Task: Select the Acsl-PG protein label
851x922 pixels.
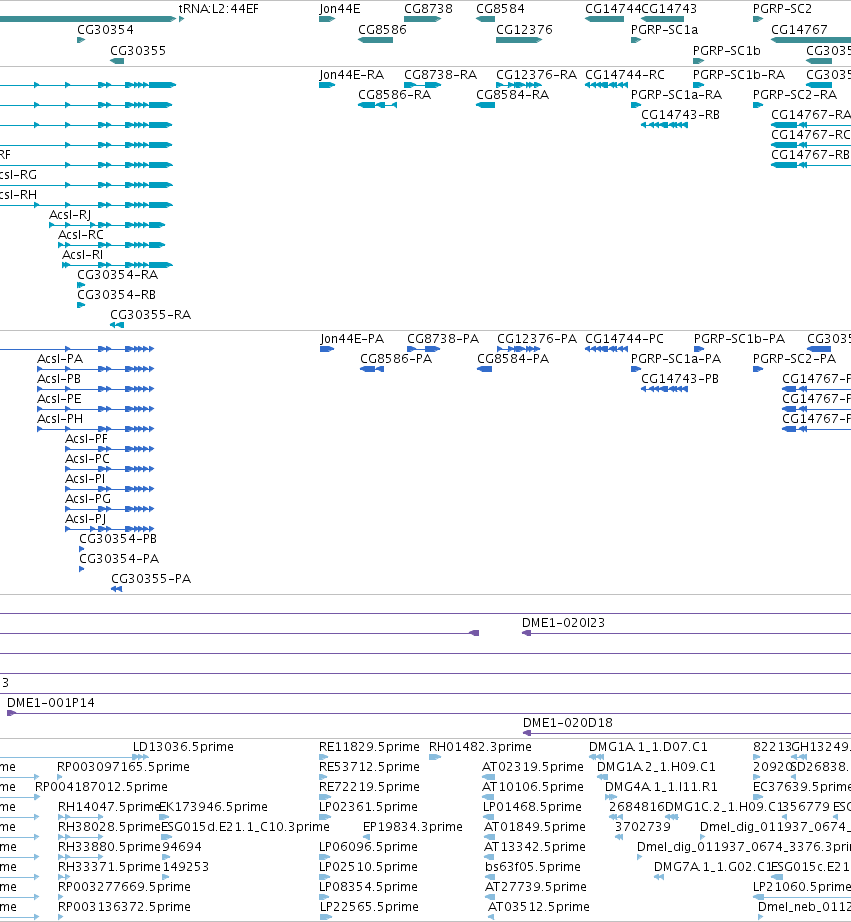Action: click(x=88, y=499)
